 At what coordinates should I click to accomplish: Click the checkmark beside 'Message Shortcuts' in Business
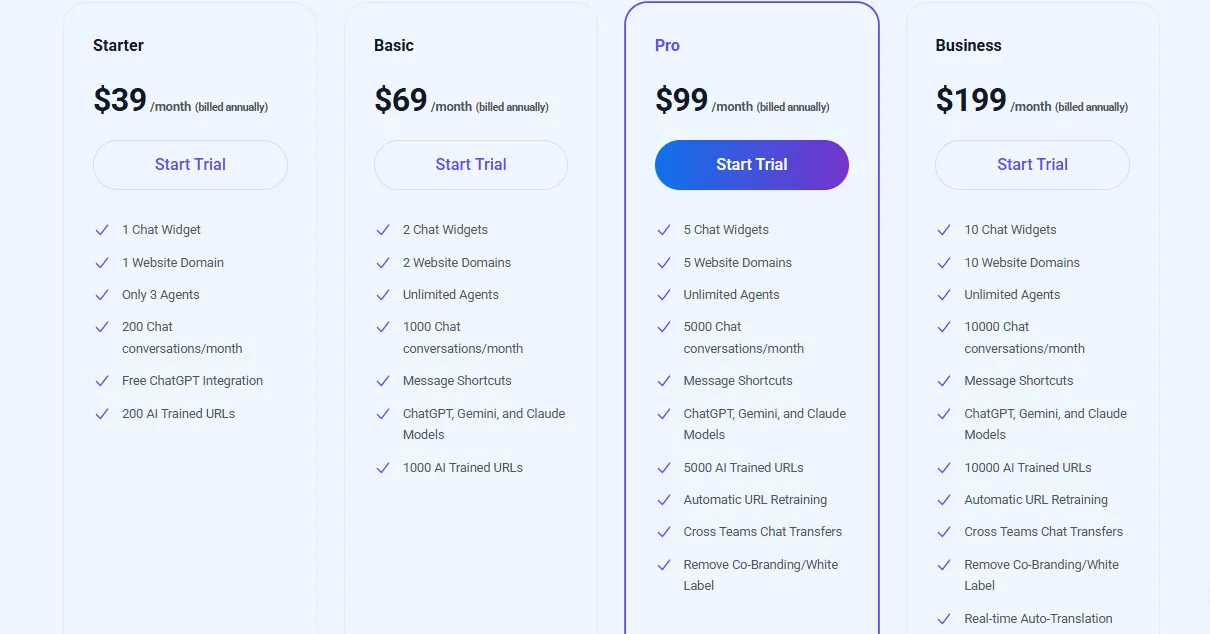[x=944, y=381]
